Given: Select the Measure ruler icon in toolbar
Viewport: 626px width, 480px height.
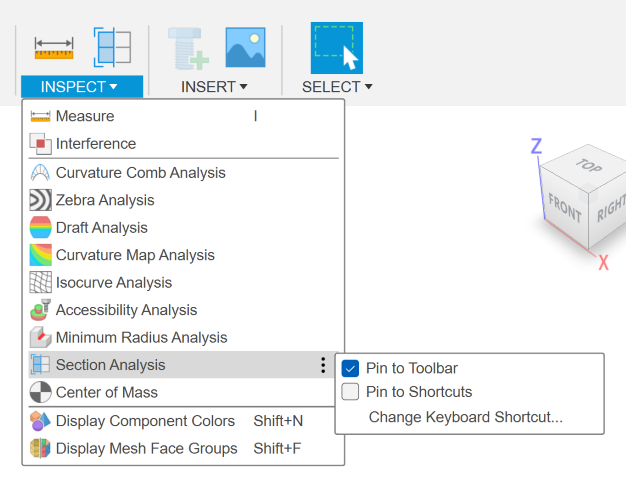Looking at the screenshot, I should [54, 48].
